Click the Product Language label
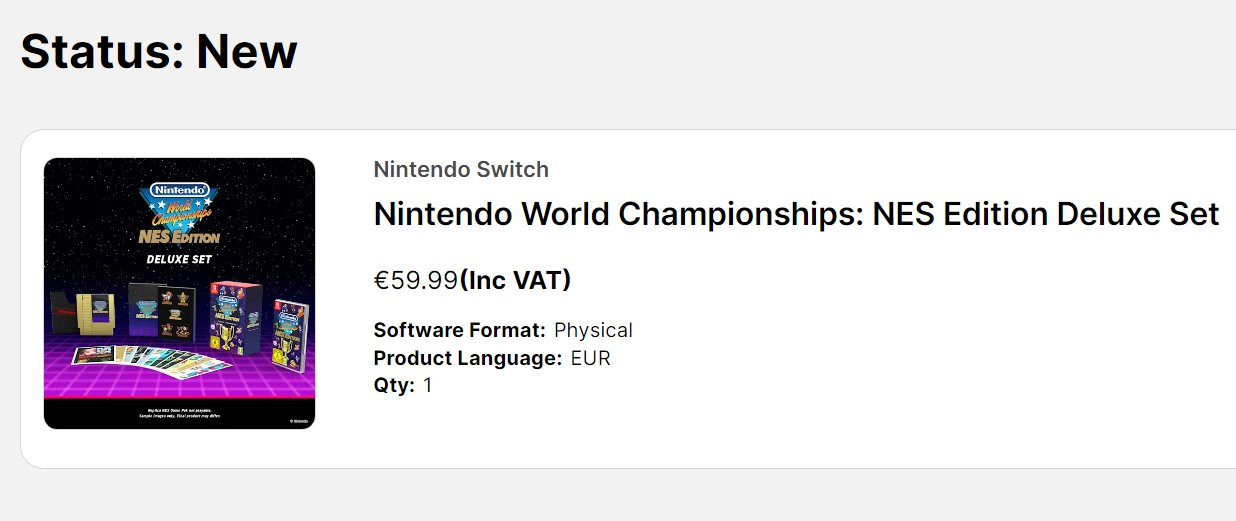This screenshot has width=1236, height=521. pos(467,358)
